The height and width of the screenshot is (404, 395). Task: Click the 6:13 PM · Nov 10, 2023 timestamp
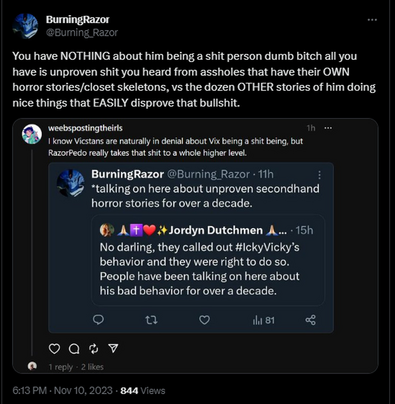[62, 391]
